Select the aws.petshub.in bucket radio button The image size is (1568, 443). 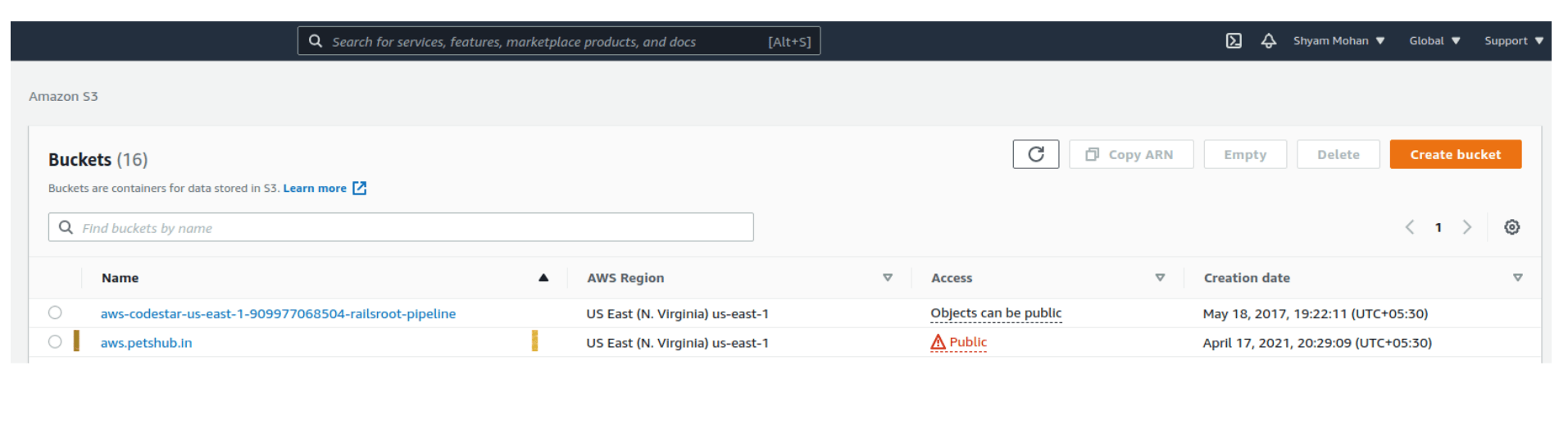[55, 342]
